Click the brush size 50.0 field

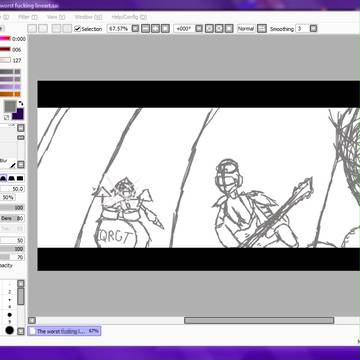point(12,189)
